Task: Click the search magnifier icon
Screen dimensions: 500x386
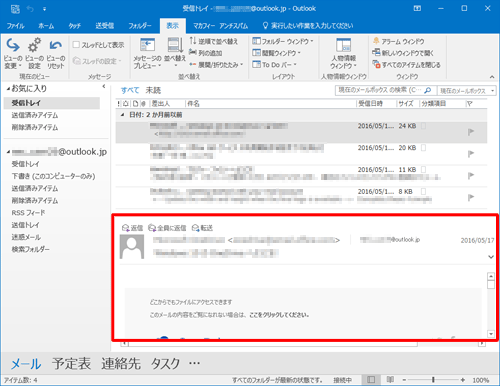Action: 428,90
